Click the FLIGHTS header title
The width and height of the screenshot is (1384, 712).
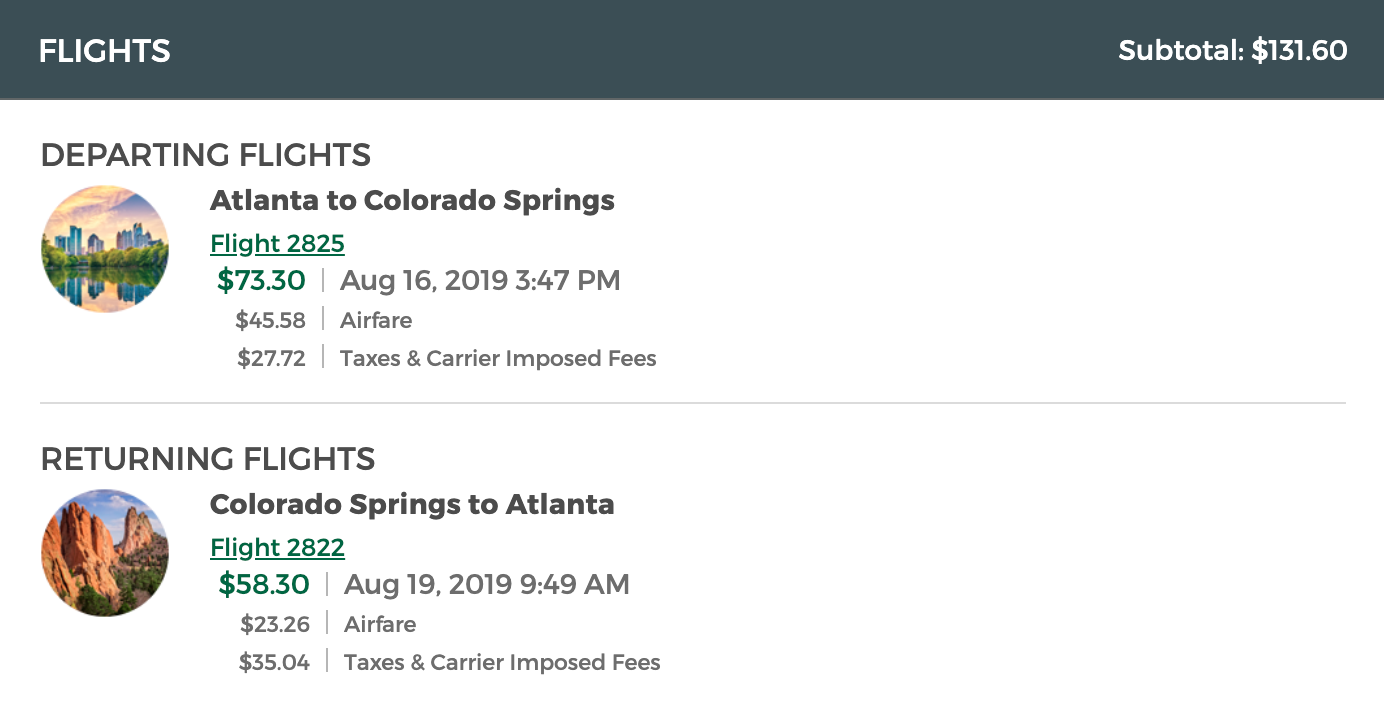(x=105, y=51)
